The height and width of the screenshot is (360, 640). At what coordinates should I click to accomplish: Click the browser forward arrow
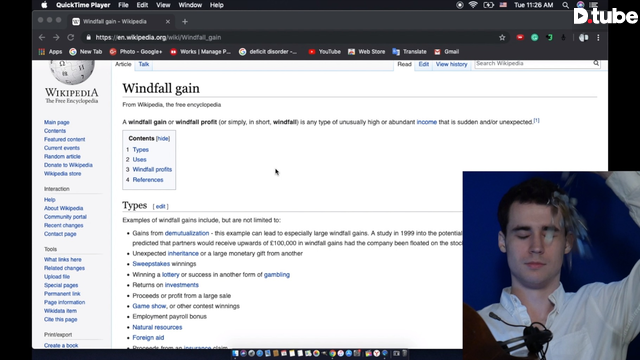56,38
